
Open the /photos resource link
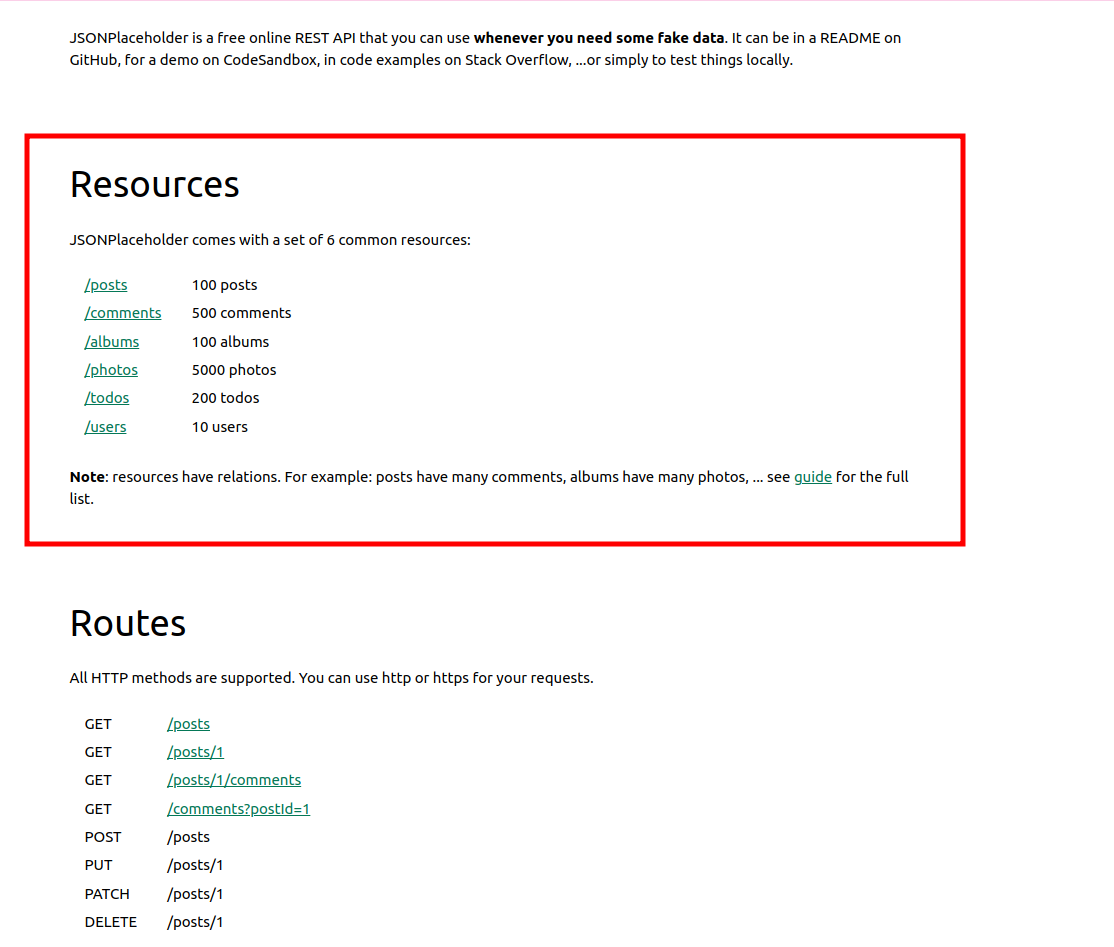[111, 370]
